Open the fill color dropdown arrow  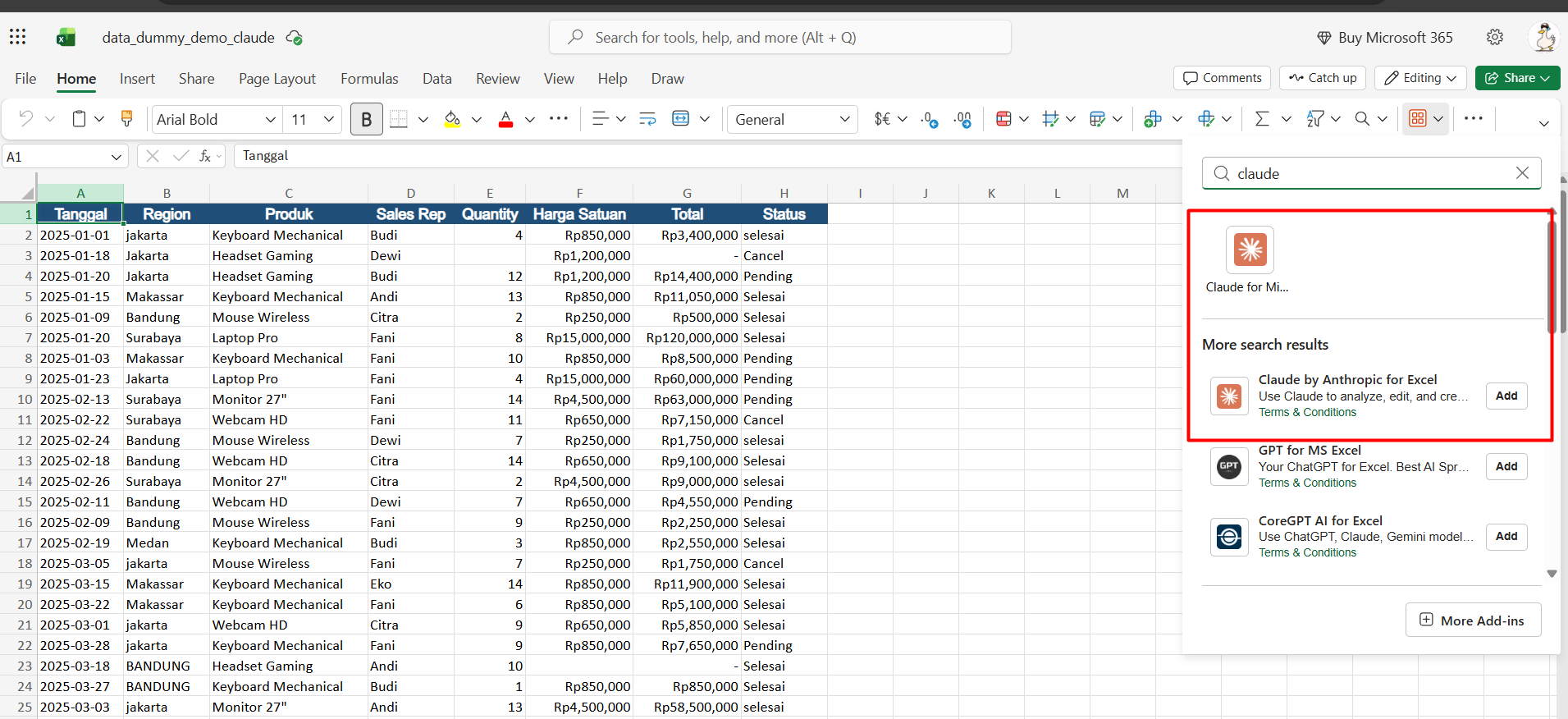coord(476,120)
